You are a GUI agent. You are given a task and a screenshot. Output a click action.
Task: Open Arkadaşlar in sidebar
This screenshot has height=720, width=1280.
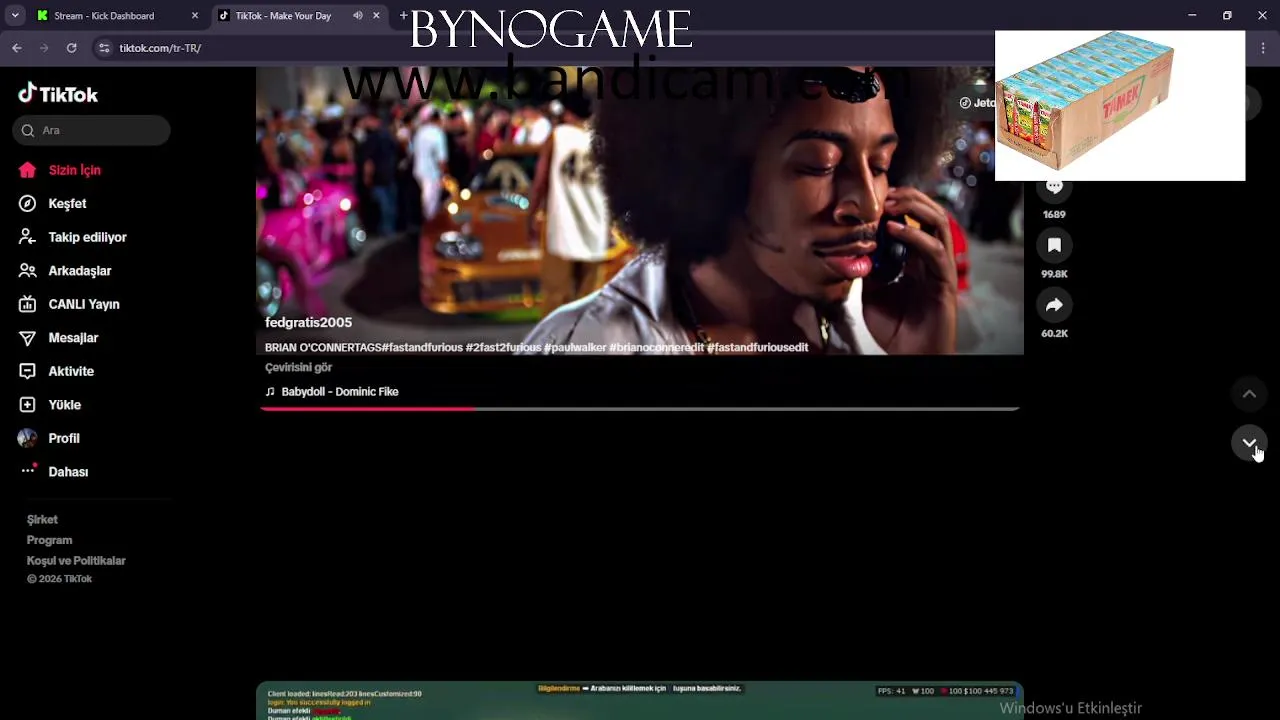[x=79, y=271]
